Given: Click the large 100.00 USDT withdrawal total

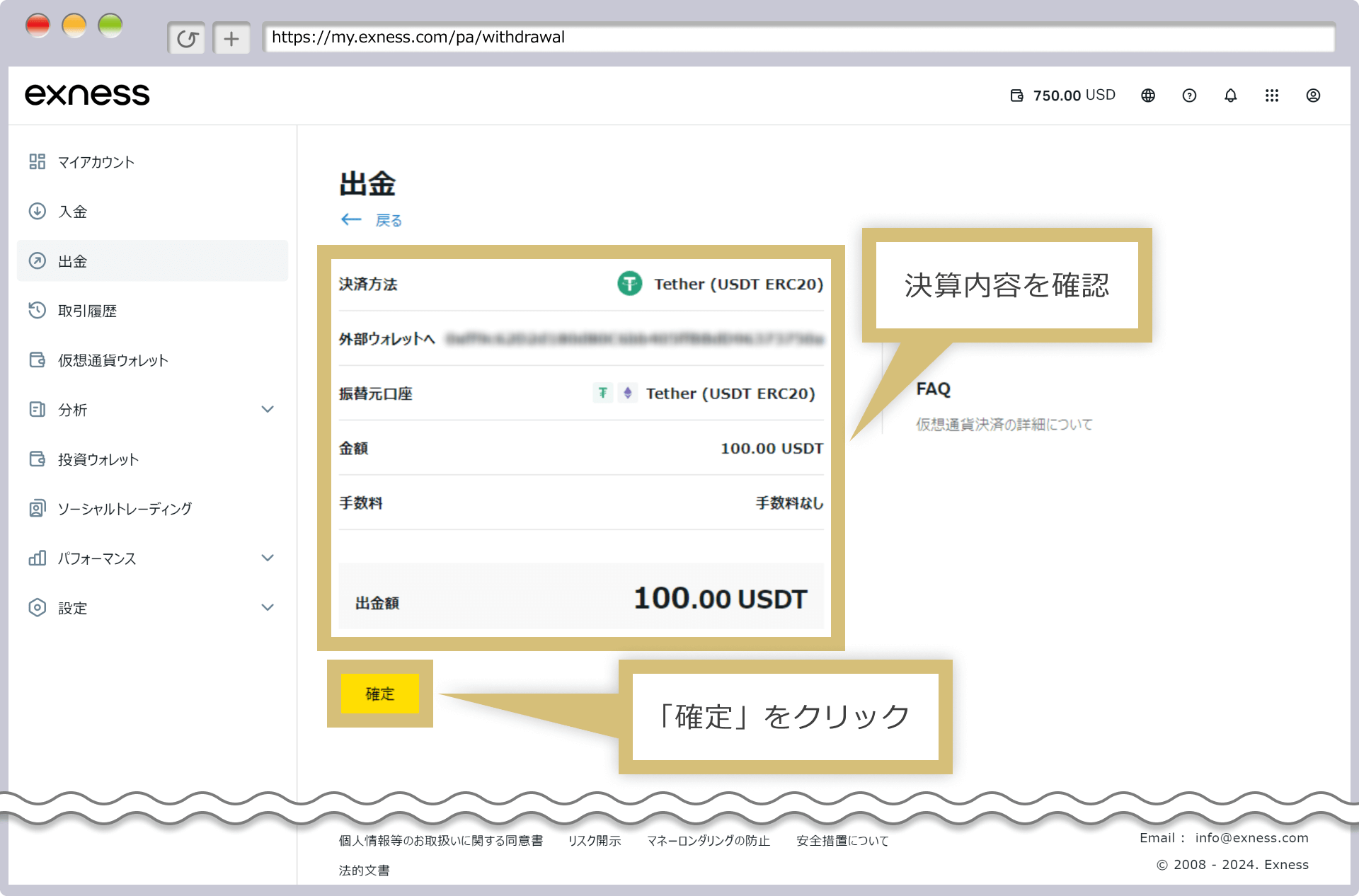Looking at the screenshot, I should click(721, 599).
